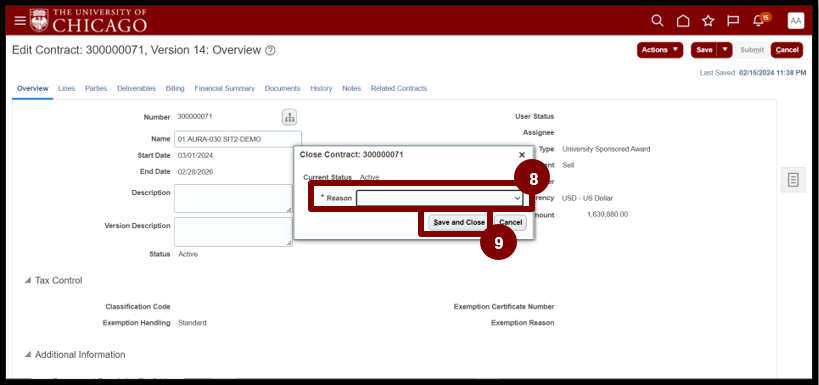Image resolution: width=819 pixels, height=385 pixels.
Task: Switch to the Deliverables tab
Action: click(136, 89)
